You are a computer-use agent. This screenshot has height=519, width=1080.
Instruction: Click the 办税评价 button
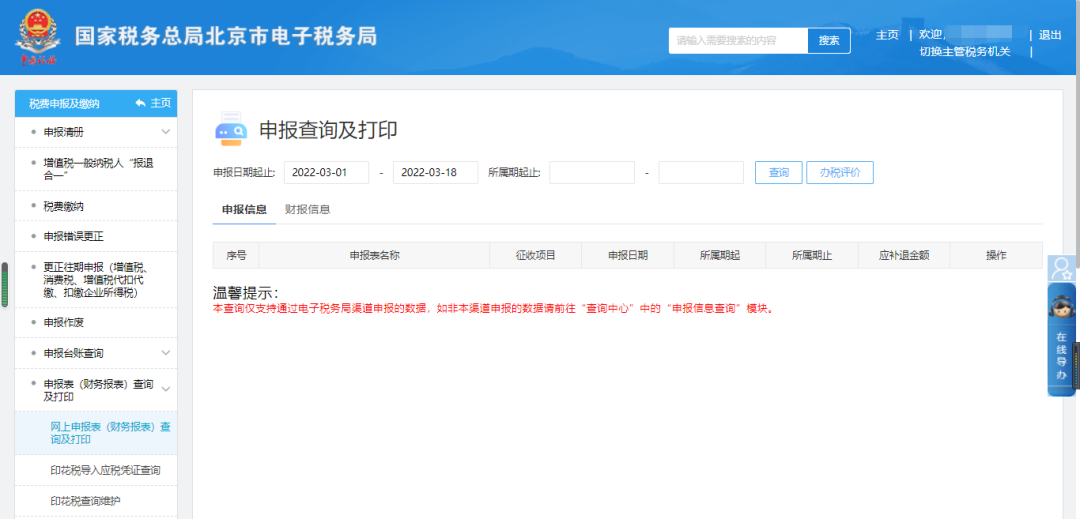[840, 173]
